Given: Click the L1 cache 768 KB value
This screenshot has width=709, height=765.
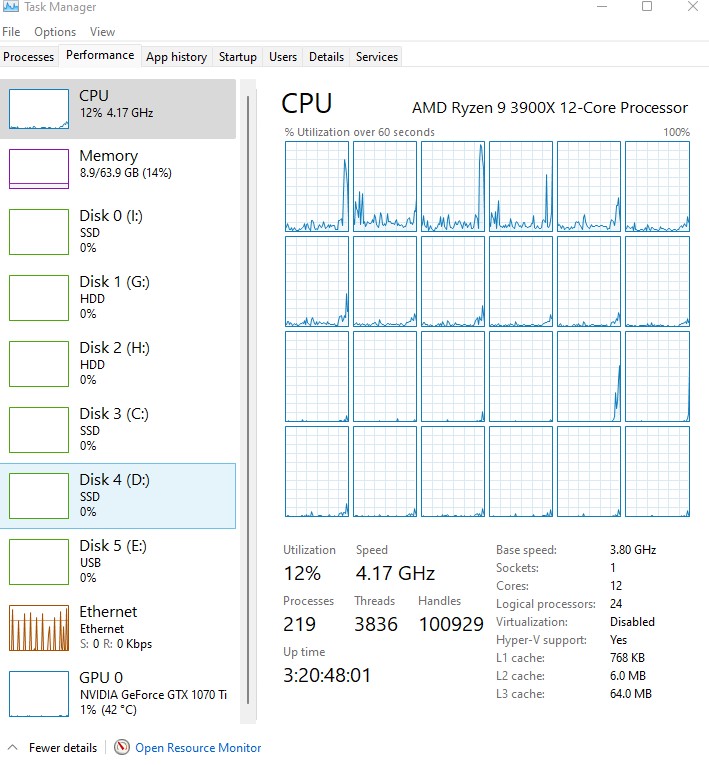Looking at the screenshot, I should point(627,658).
